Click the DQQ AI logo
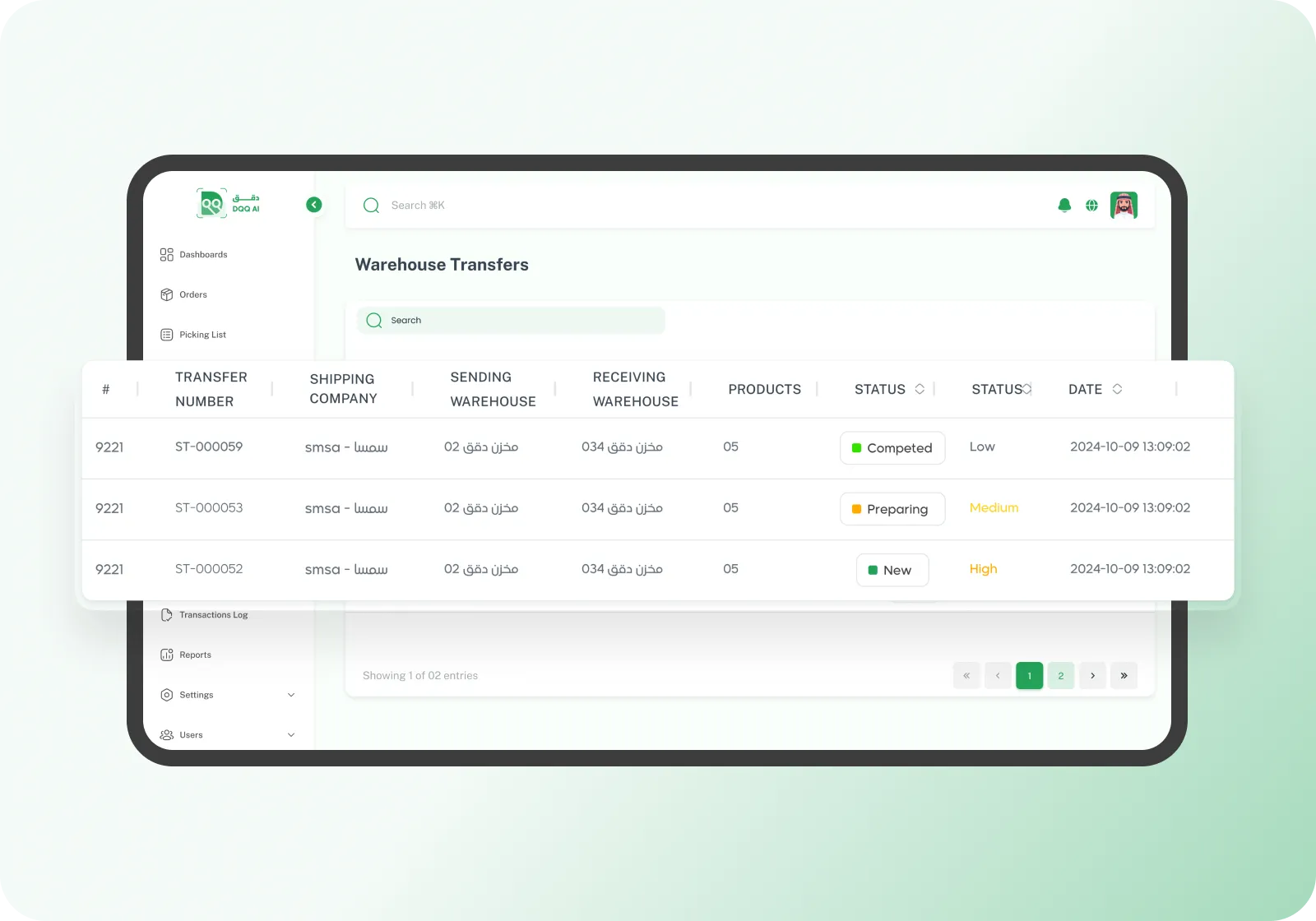 click(x=228, y=203)
